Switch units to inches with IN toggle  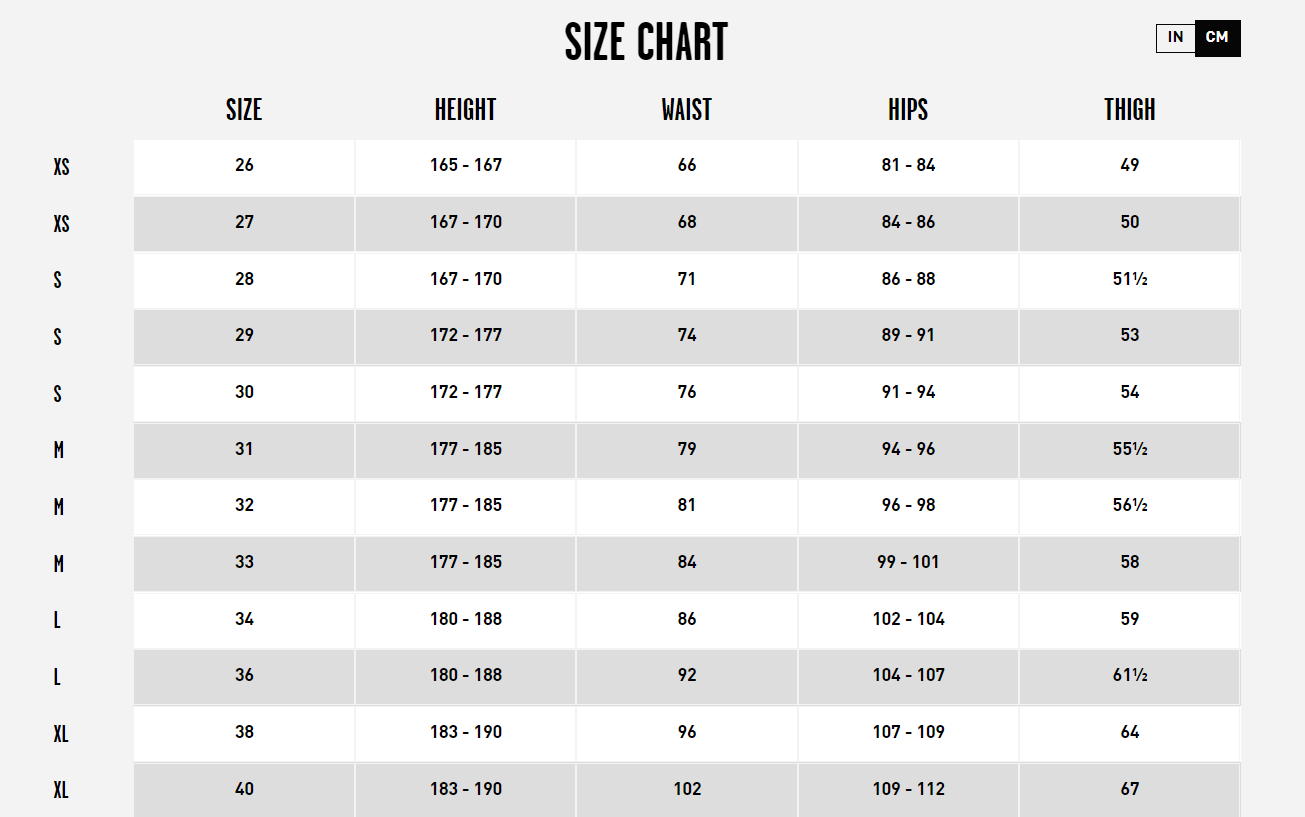pyautogui.click(x=1176, y=38)
